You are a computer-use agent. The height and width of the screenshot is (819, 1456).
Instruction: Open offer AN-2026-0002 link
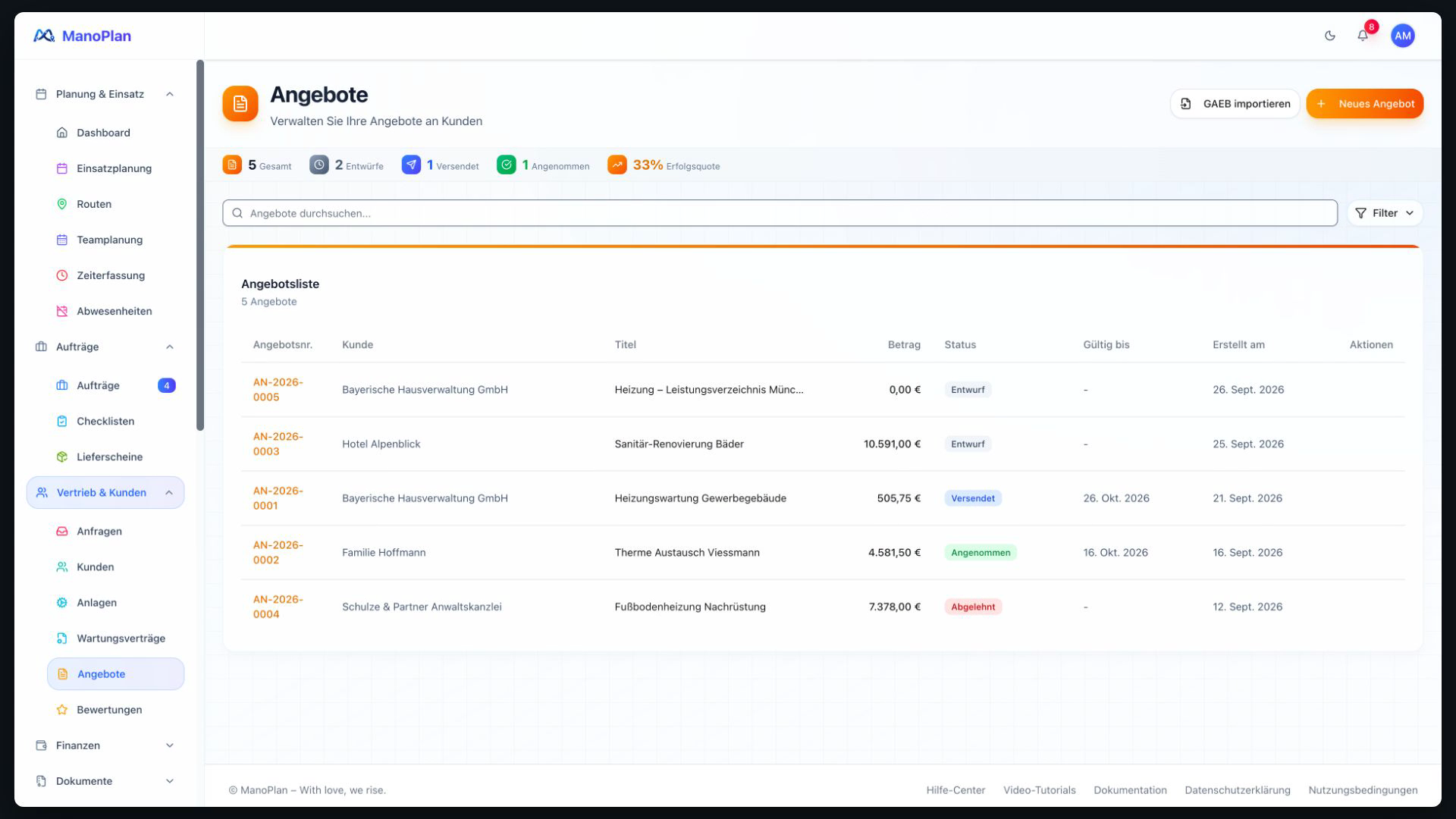click(x=278, y=553)
